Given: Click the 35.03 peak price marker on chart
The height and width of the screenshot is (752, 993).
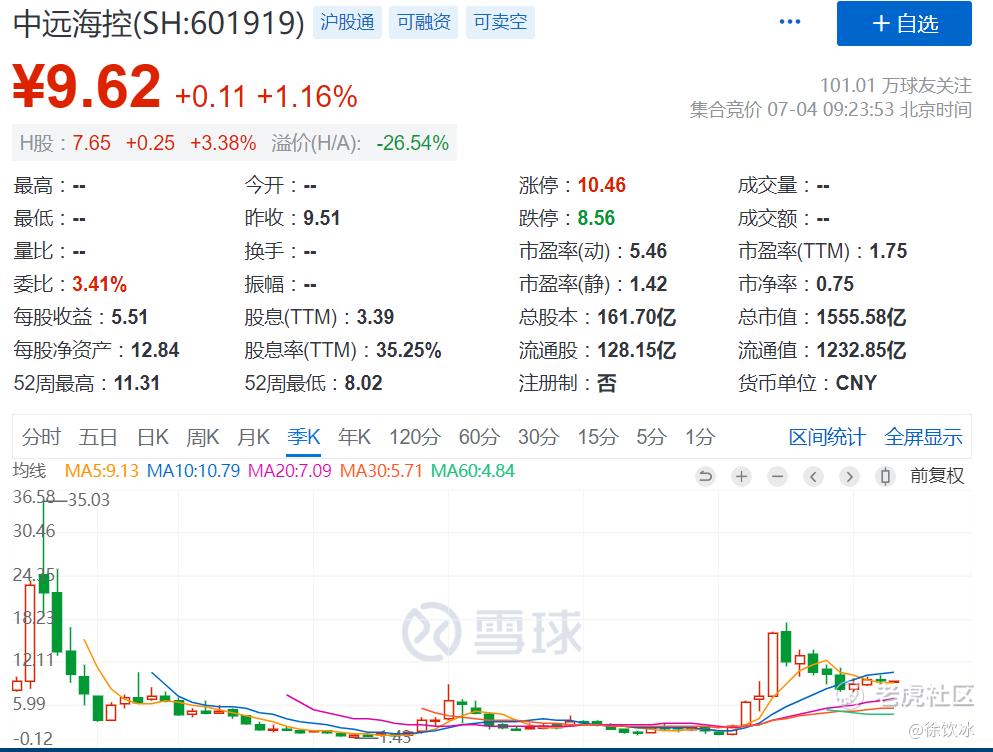Looking at the screenshot, I should (x=89, y=500).
